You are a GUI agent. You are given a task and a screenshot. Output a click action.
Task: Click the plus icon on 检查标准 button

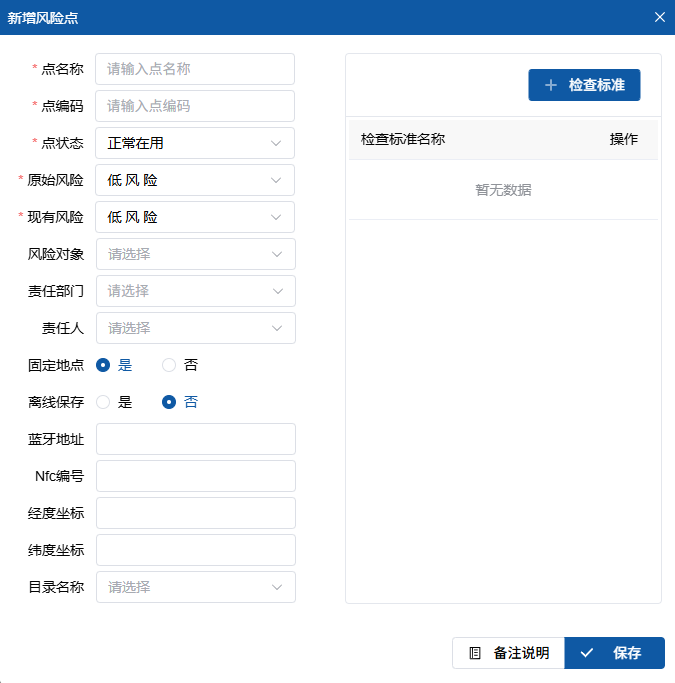coord(551,86)
